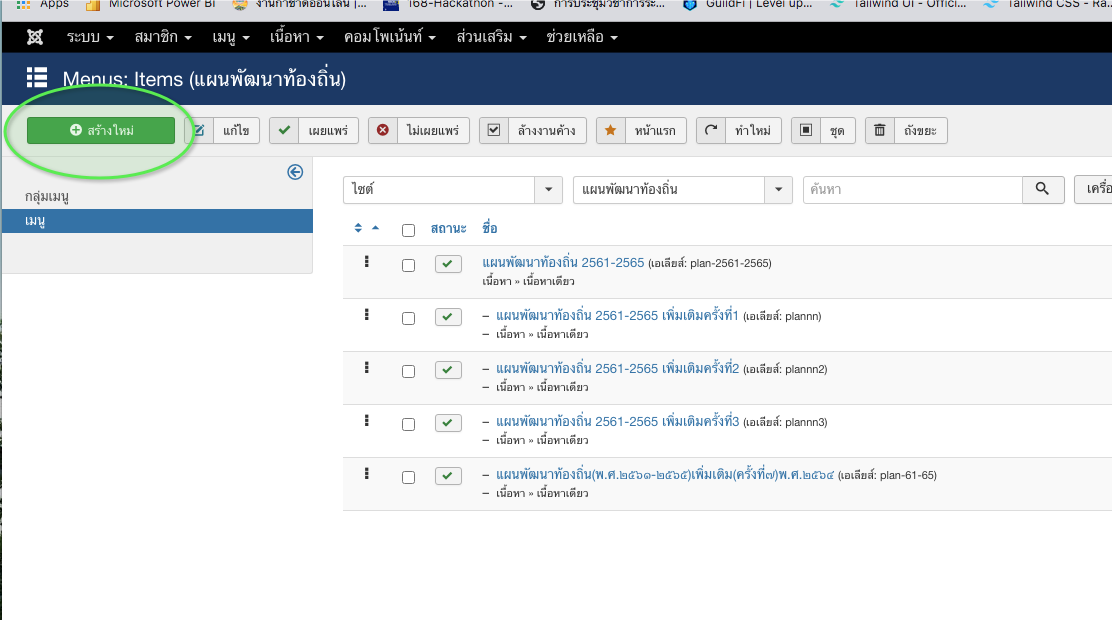
Task: Click the Joomla logo icon
Action: [x=35, y=38]
